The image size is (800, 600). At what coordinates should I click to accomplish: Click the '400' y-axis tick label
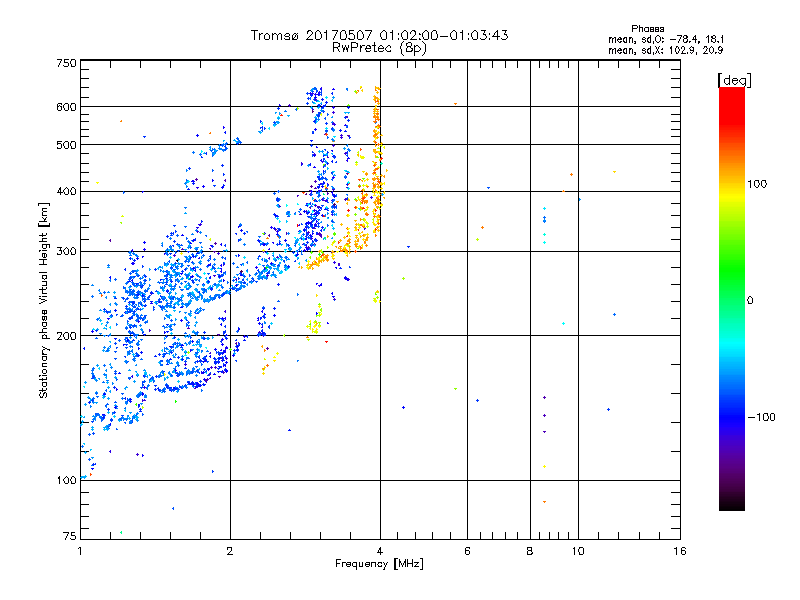[66, 192]
